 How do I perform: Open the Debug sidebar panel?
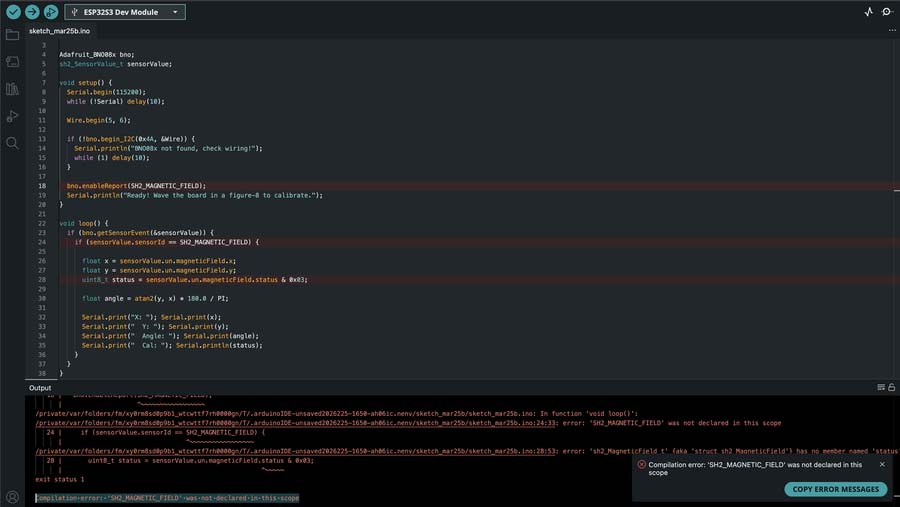tap(12, 116)
